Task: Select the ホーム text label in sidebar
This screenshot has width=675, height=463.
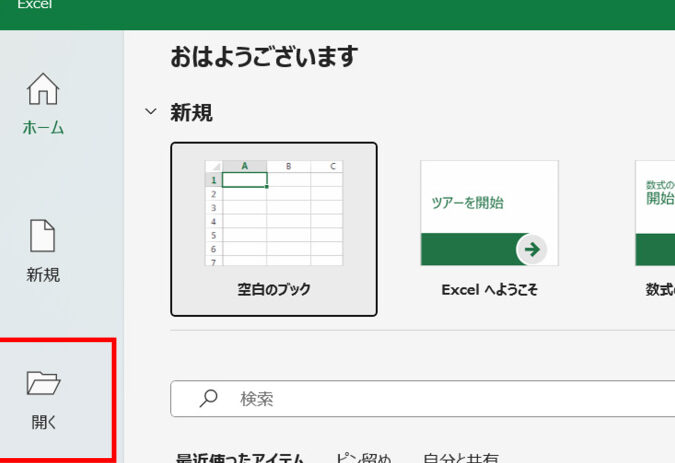Action: click(43, 127)
